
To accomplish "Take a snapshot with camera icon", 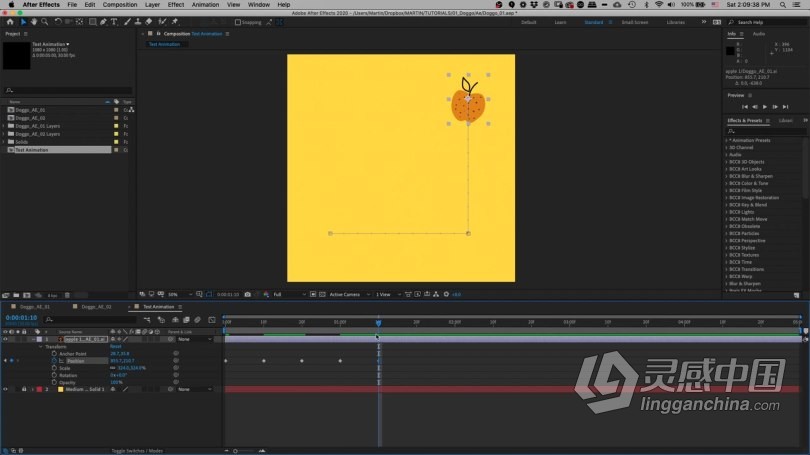I will click(x=247, y=294).
